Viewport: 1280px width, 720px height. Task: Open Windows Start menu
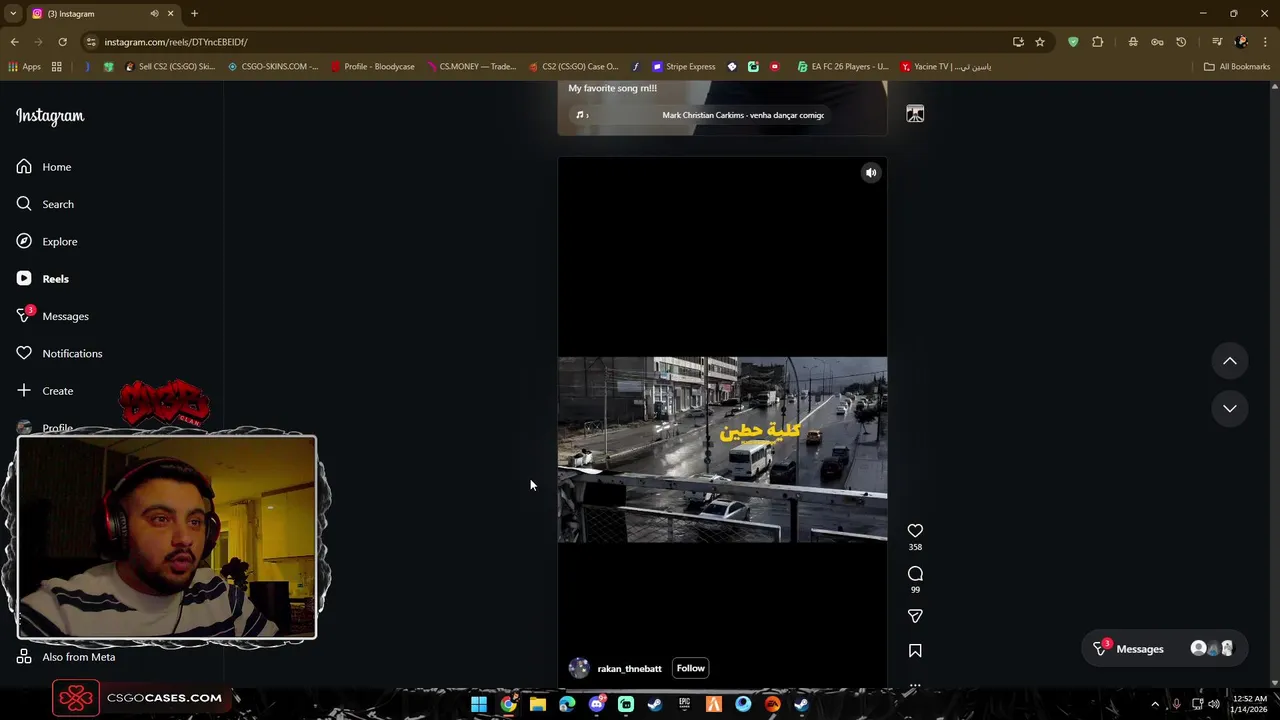(479, 705)
